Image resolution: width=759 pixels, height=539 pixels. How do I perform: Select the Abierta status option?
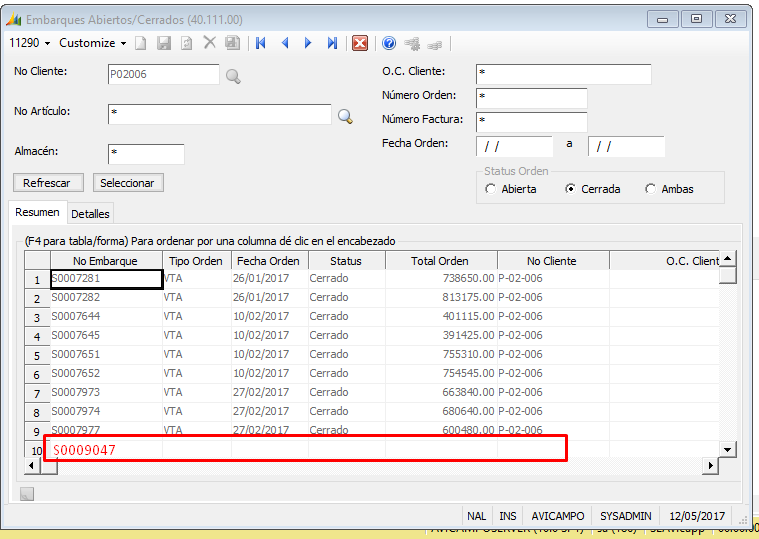(491, 189)
